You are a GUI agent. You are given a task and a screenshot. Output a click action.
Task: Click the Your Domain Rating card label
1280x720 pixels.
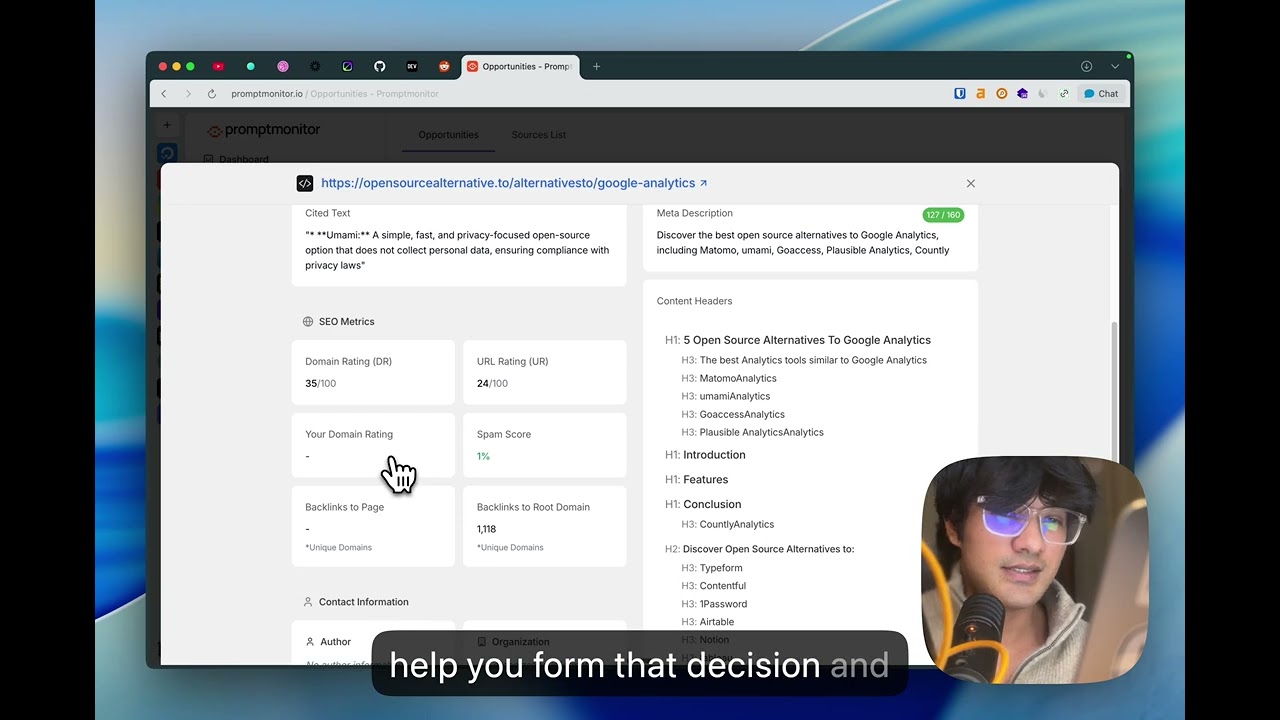pyautogui.click(x=349, y=434)
